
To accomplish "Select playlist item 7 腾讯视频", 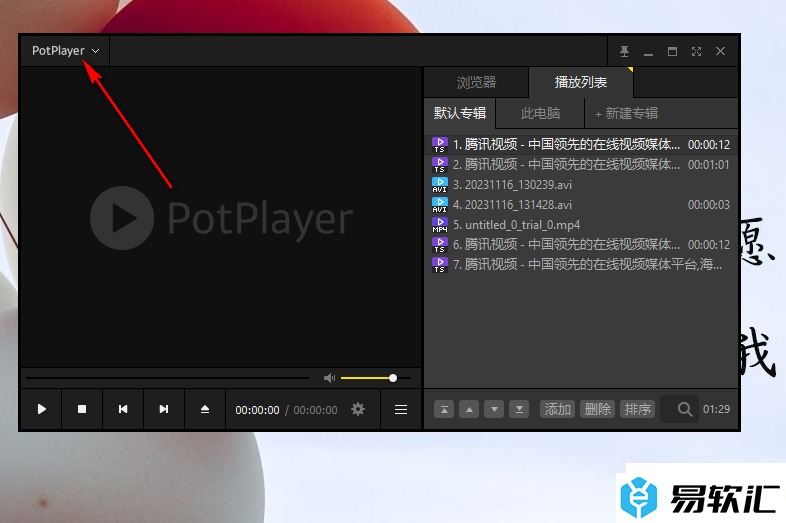I will [581, 265].
